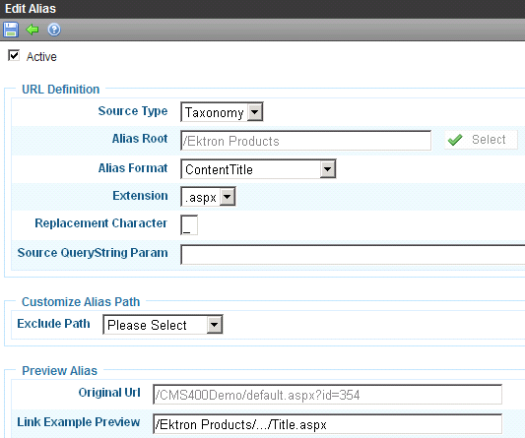Click the URL Definition section heading
This screenshot has height=438, width=525.
[x=61, y=89]
